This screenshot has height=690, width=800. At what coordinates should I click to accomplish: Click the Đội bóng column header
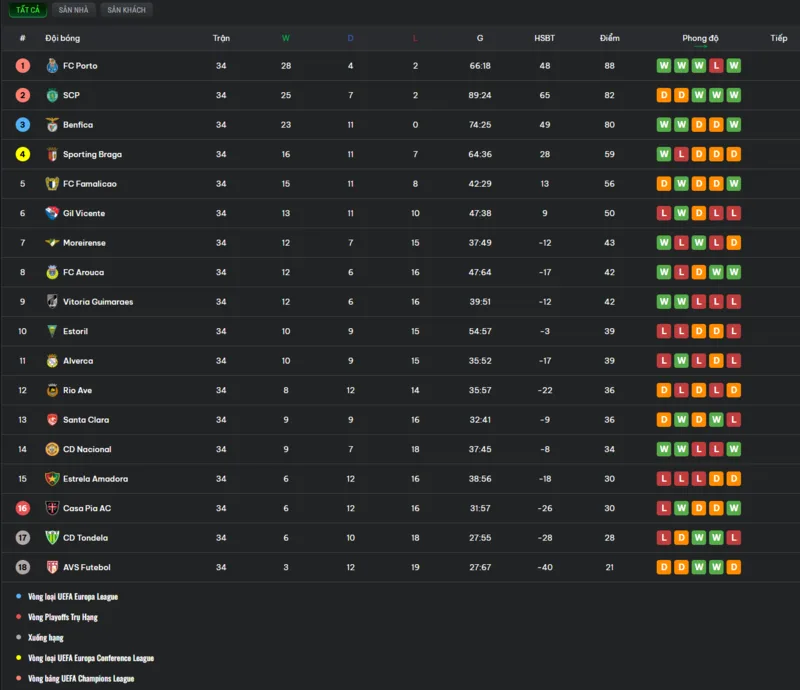[x=62, y=38]
